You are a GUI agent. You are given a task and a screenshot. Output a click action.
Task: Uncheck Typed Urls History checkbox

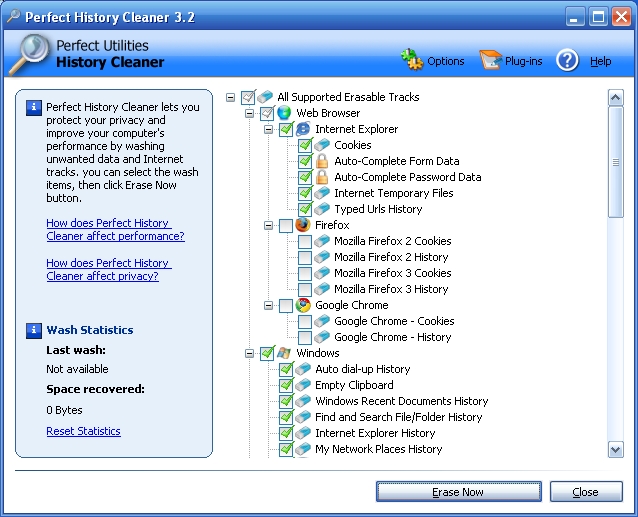click(305, 209)
